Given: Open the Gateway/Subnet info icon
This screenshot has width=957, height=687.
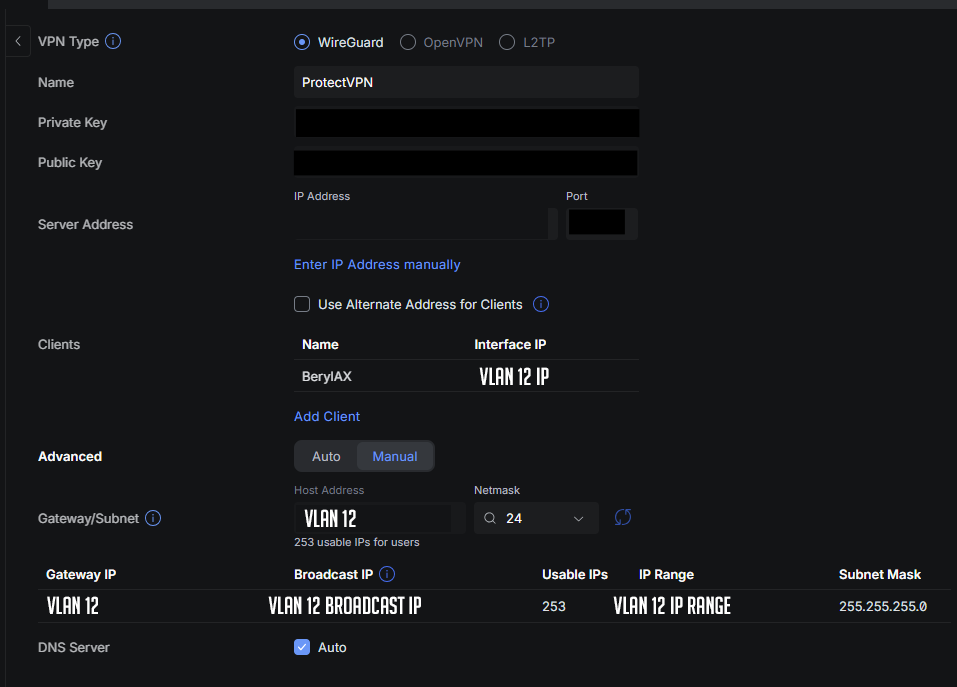Looking at the screenshot, I should (153, 518).
